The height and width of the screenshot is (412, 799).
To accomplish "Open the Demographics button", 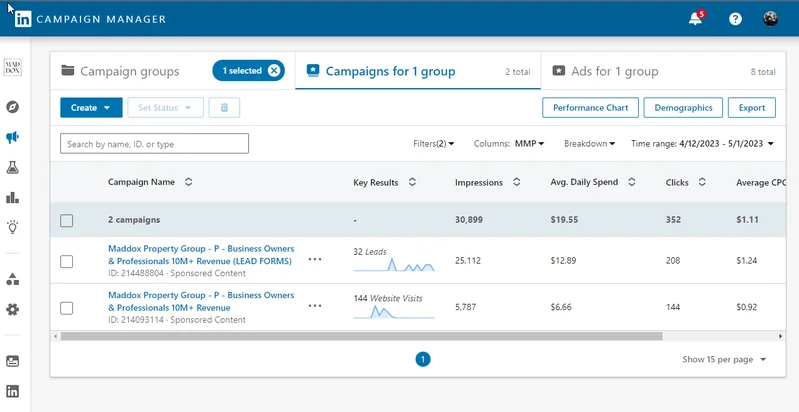I will coord(683,107).
